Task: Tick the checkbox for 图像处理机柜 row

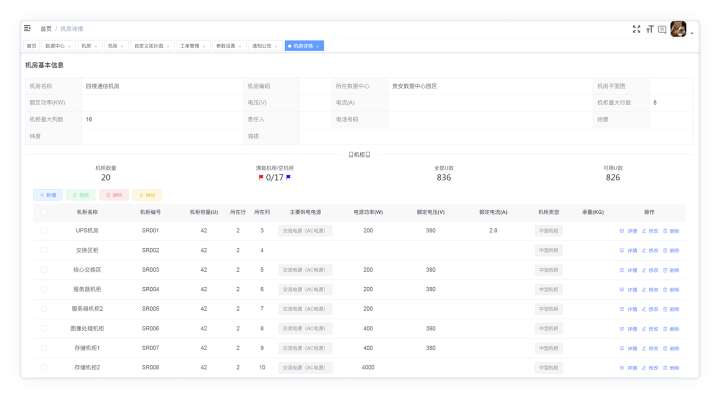Action: (x=44, y=328)
